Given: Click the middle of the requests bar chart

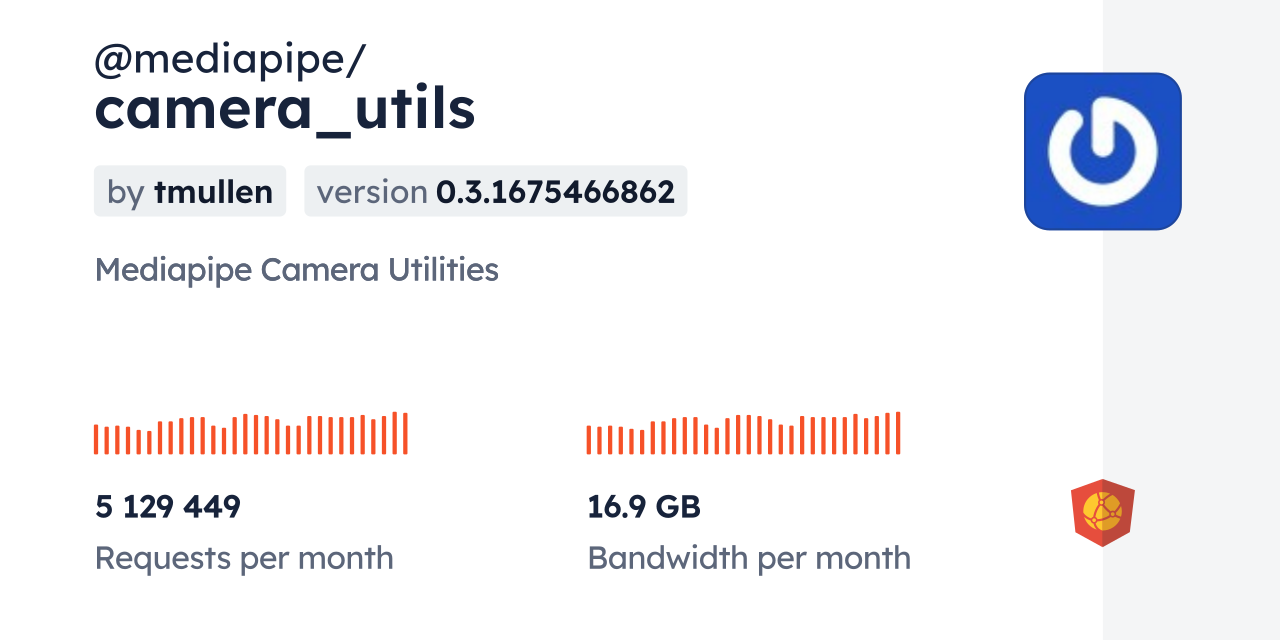Looking at the screenshot, I should pyautogui.click(x=251, y=434).
